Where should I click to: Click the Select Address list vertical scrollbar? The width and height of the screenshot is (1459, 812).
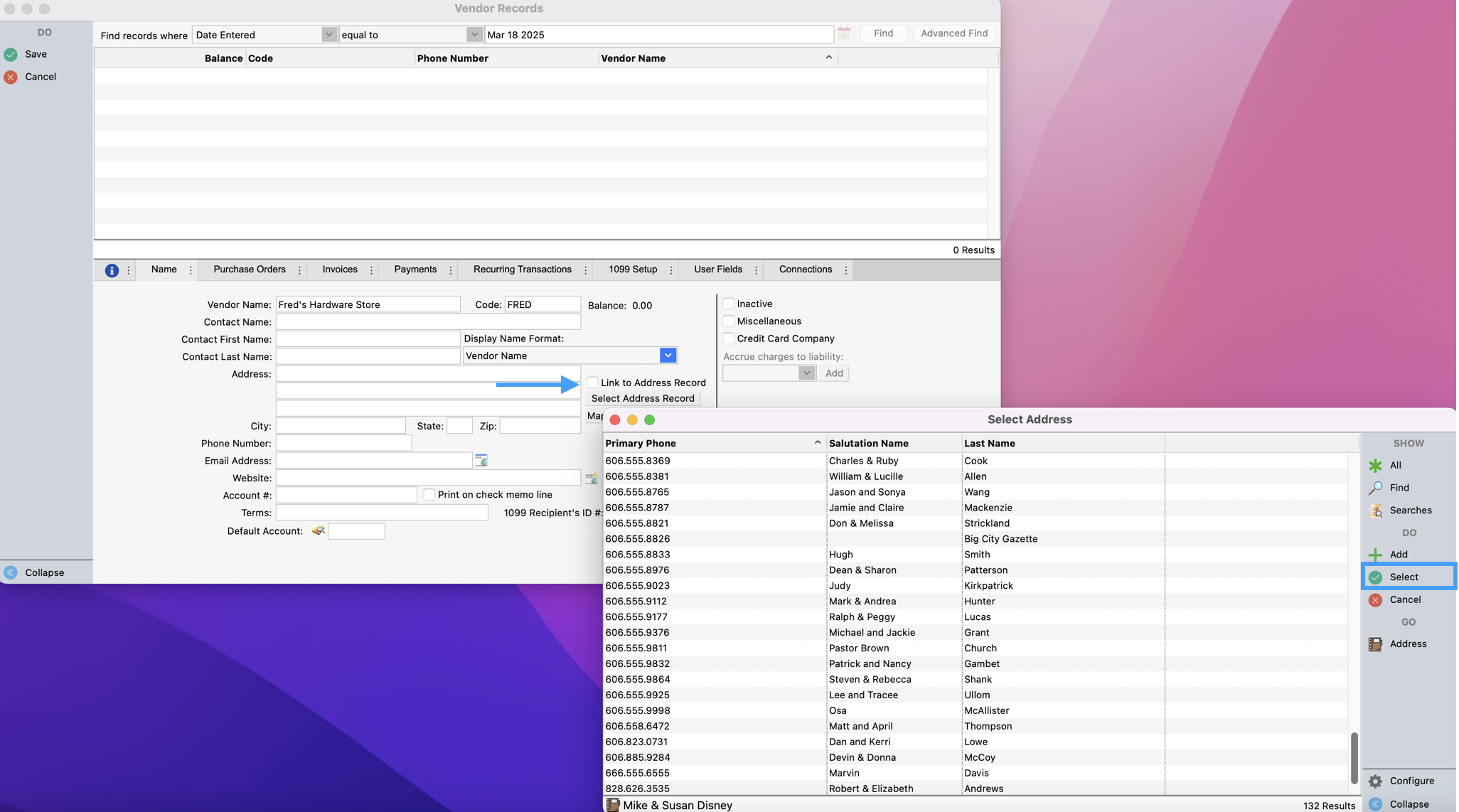point(1354,757)
